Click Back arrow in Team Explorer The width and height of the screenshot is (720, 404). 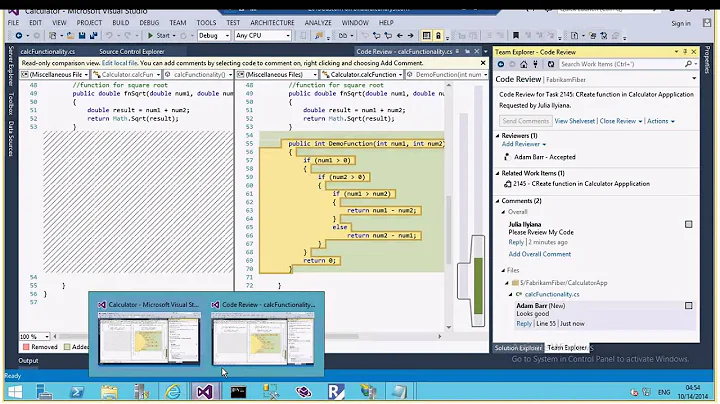pos(501,64)
